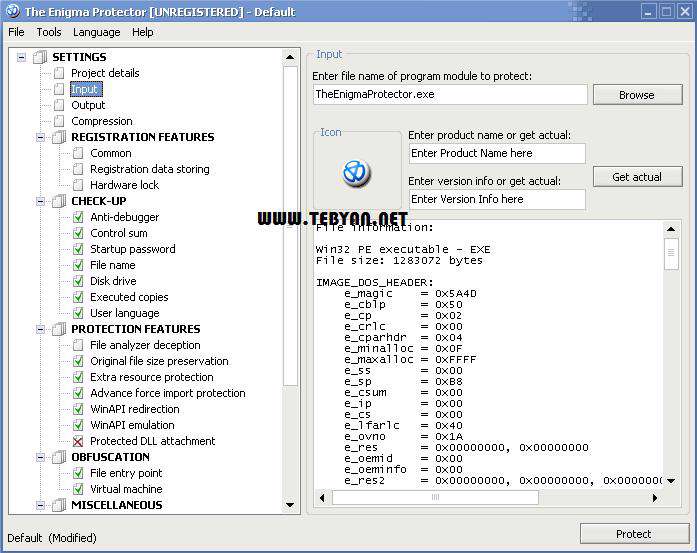This screenshot has width=697, height=553.
Task: Open the Tools menu
Action: coord(48,32)
